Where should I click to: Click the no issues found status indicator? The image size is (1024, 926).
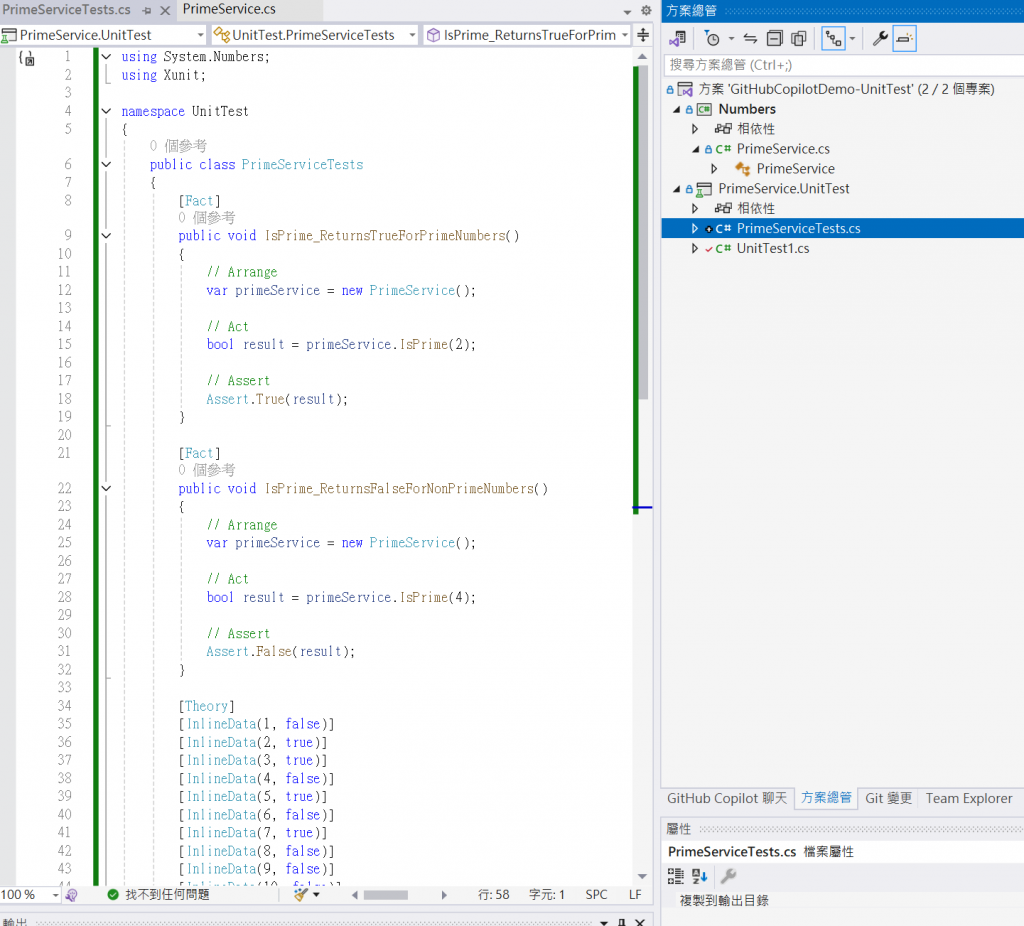point(159,895)
